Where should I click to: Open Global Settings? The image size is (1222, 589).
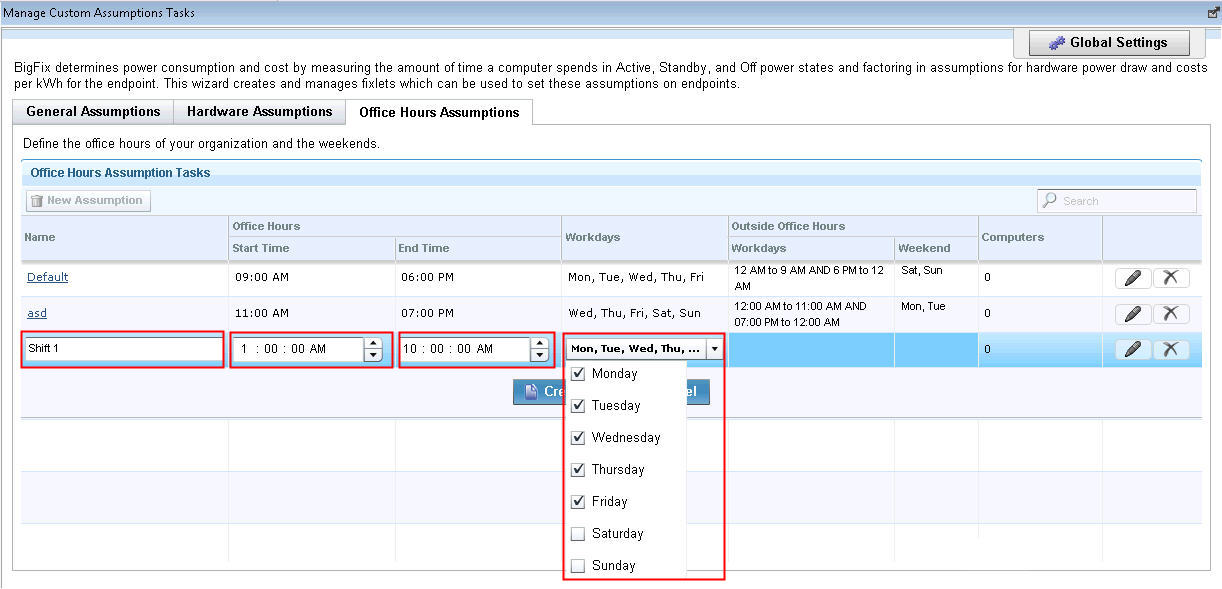point(1107,43)
